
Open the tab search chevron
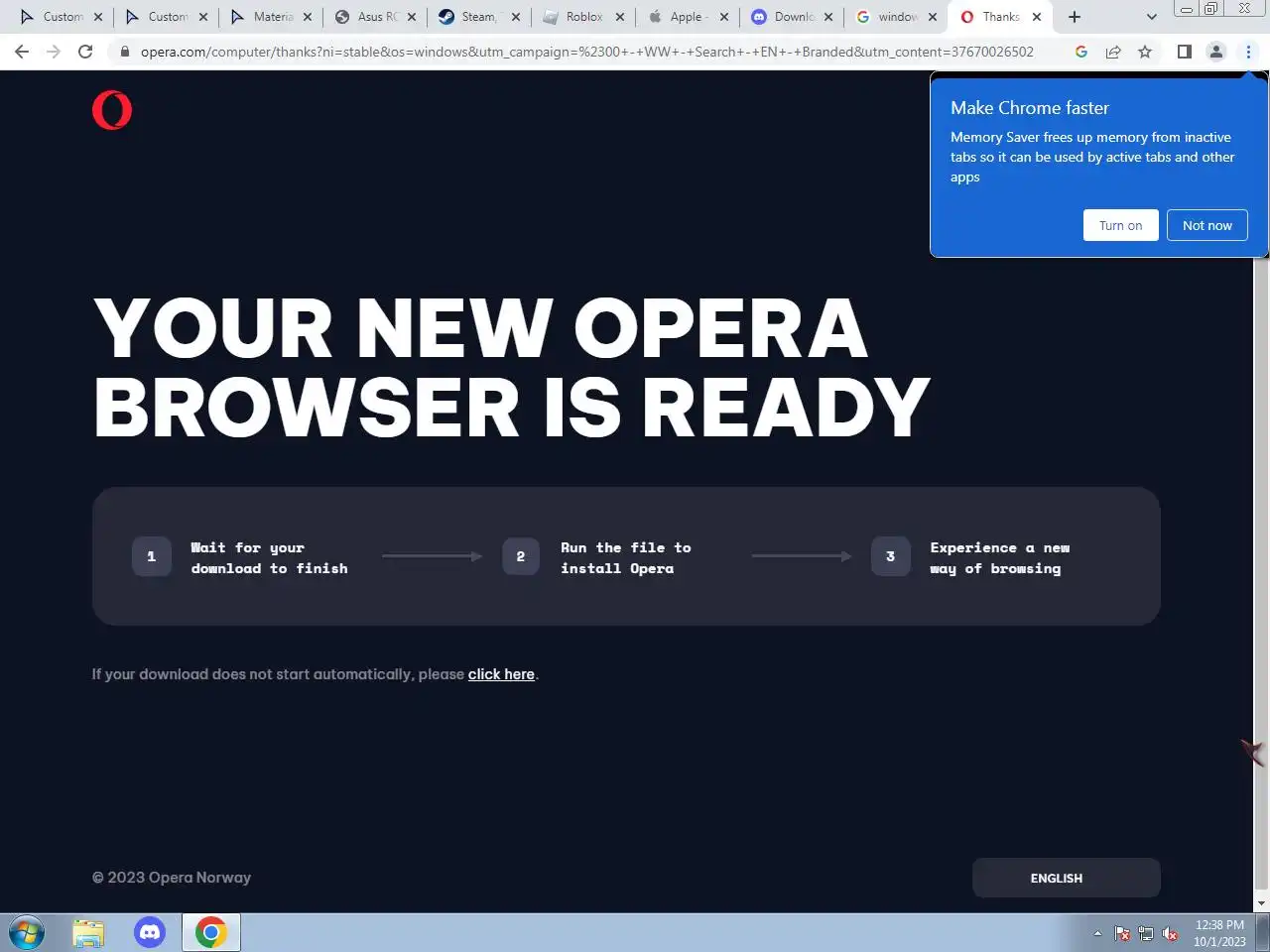[x=1151, y=17]
